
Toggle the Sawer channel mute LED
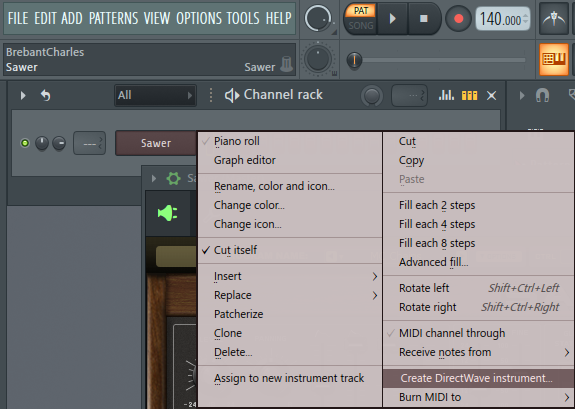pyautogui.click(x=25, y=143)
